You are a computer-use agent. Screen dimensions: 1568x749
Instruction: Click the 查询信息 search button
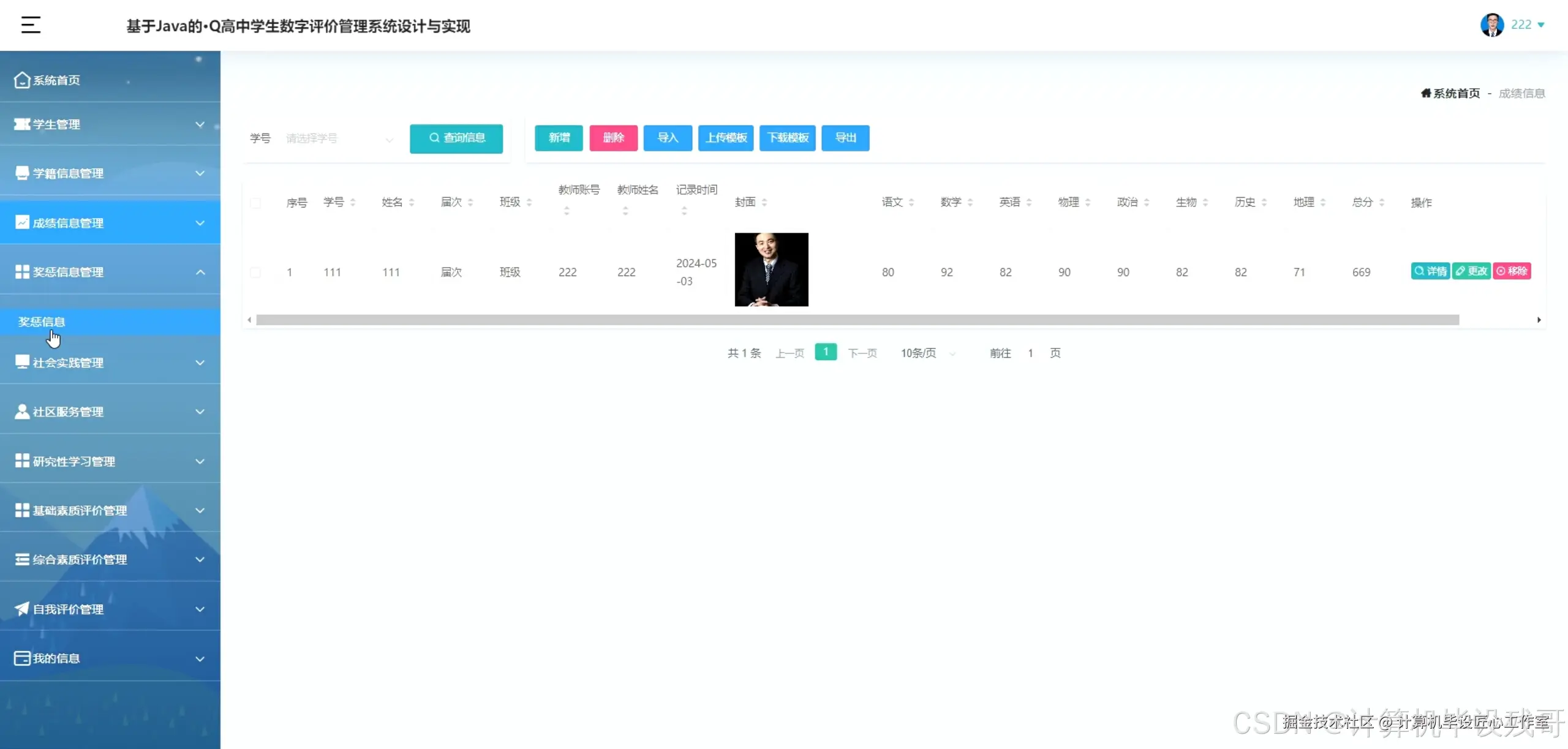point(456,138)
